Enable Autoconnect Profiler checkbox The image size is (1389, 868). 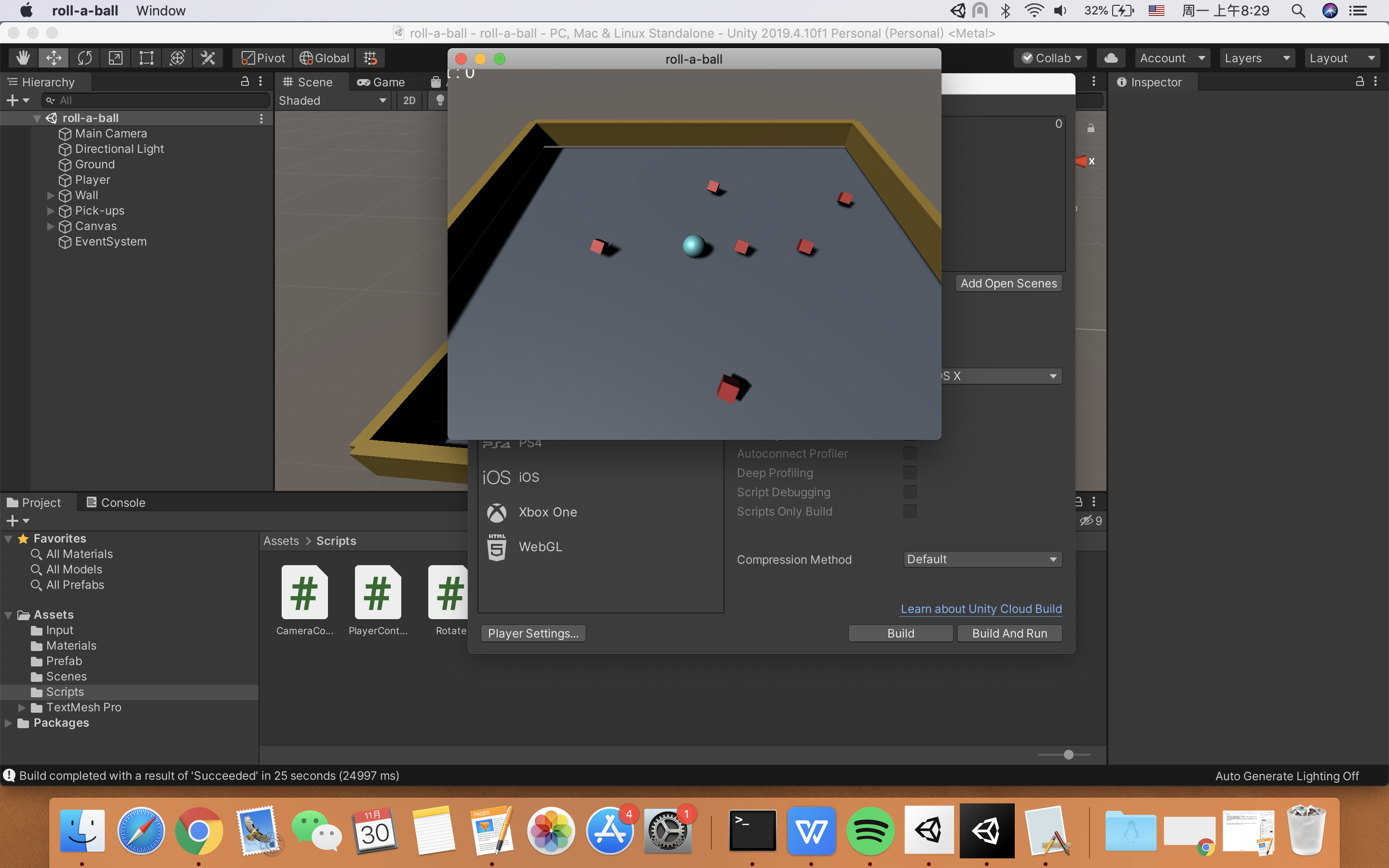(910, 453)
